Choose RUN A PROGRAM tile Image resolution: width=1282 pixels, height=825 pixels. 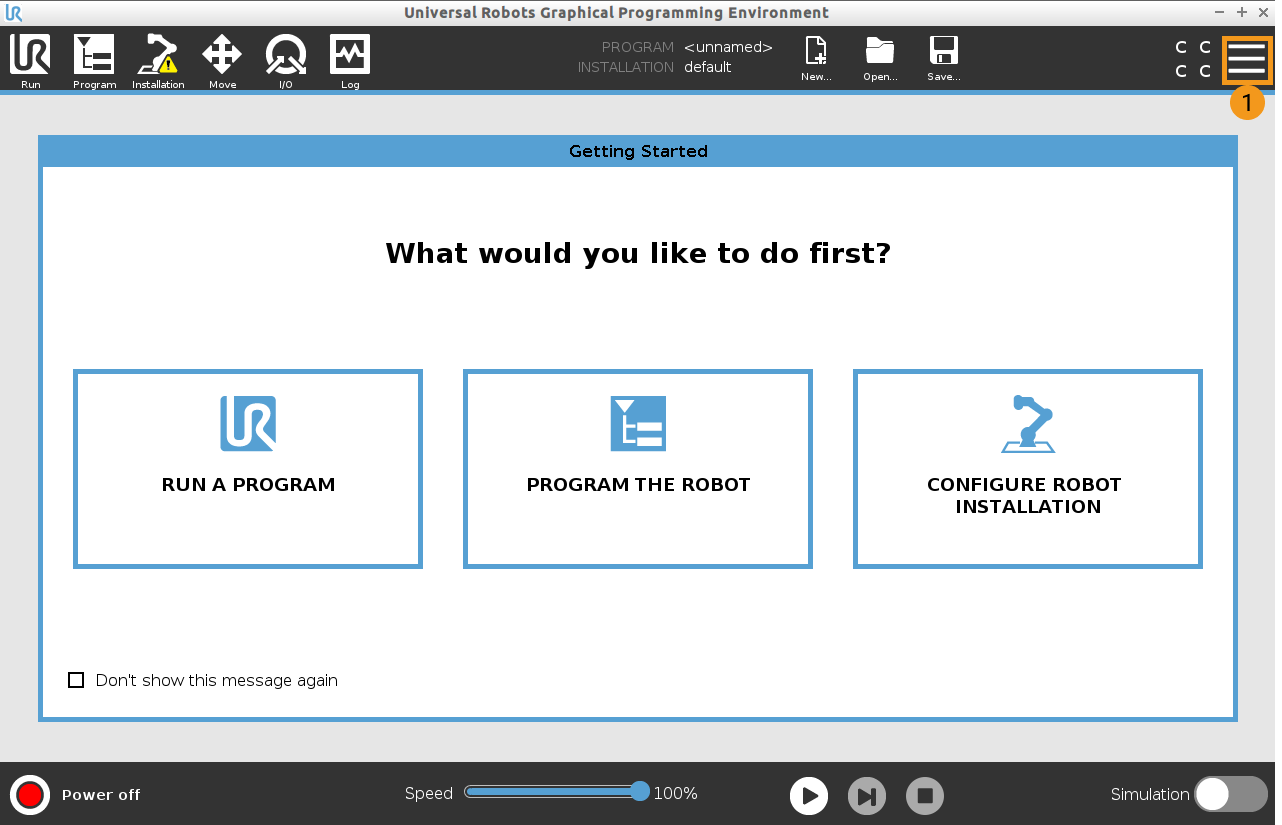coord(248,468)
